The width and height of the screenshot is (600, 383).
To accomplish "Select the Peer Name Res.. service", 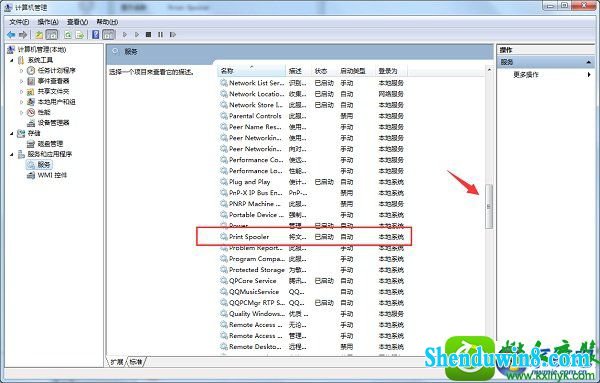I will point(312,127).
